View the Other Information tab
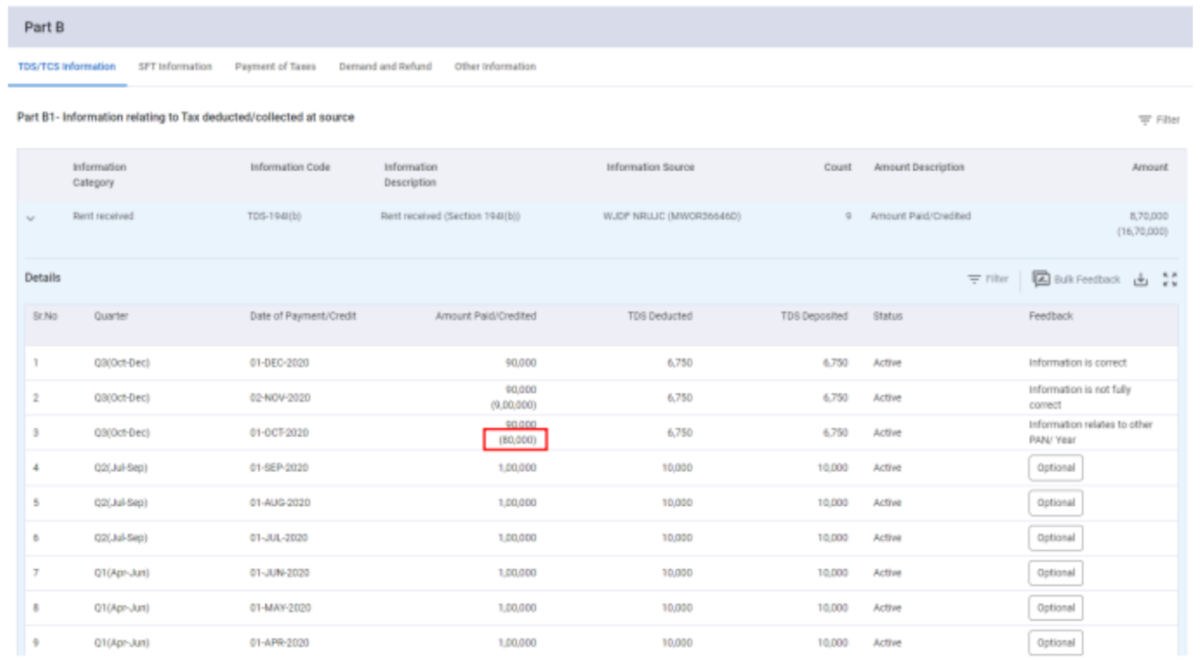1200x660 pixels. [x=495, y=67]
